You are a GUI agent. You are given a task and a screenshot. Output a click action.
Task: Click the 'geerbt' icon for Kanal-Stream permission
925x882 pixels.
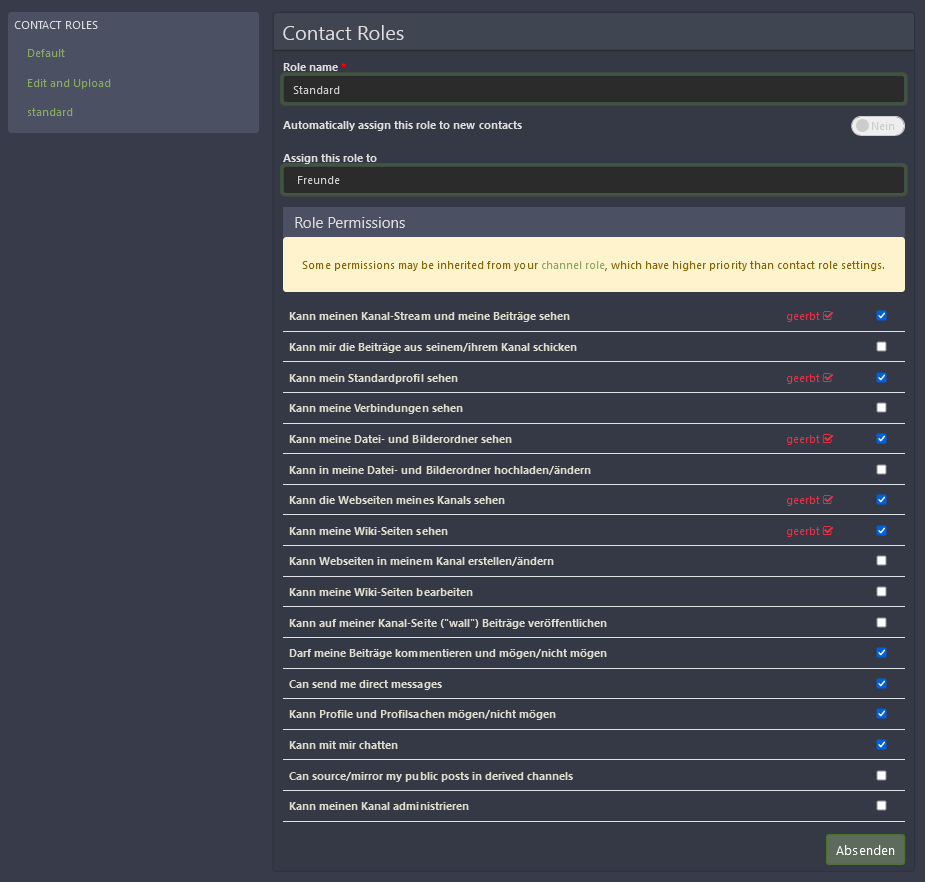tap(828, 316)
